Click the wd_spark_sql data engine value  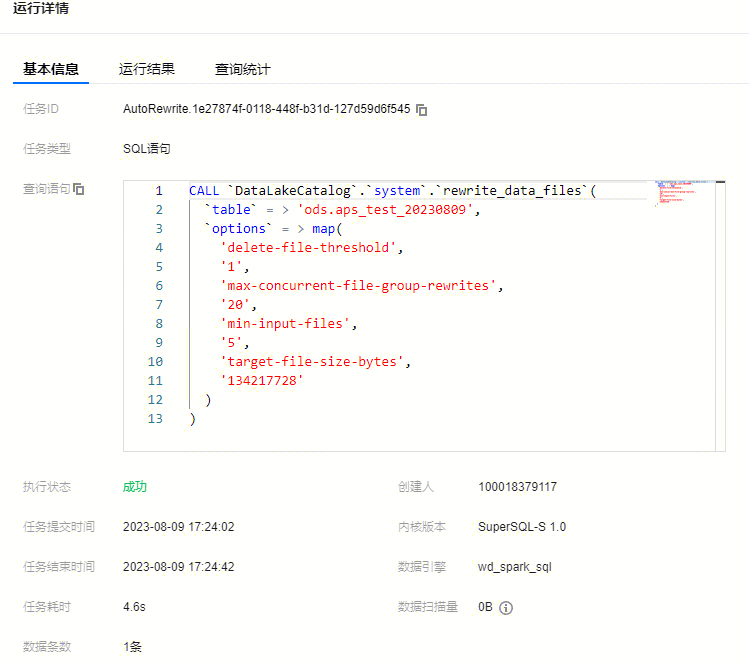pyautogui.click(x=514, y=567)
